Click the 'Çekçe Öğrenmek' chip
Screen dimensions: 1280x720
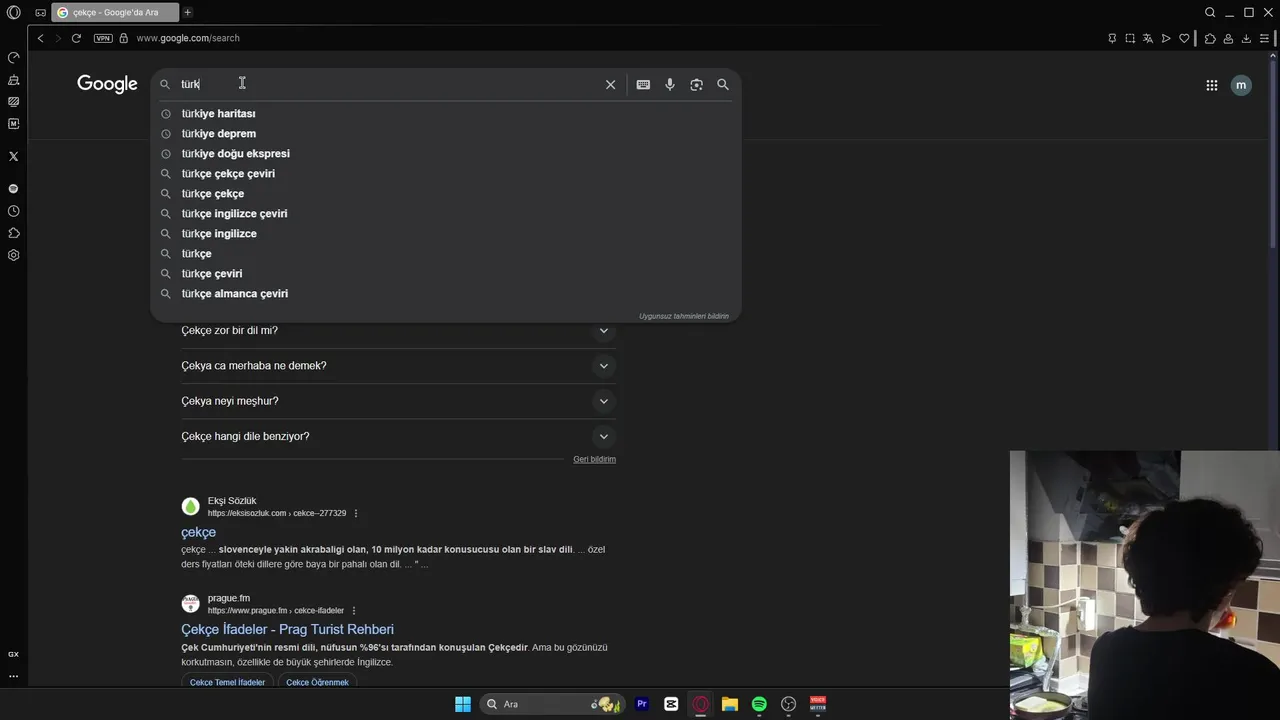click(x=317, y=682)
